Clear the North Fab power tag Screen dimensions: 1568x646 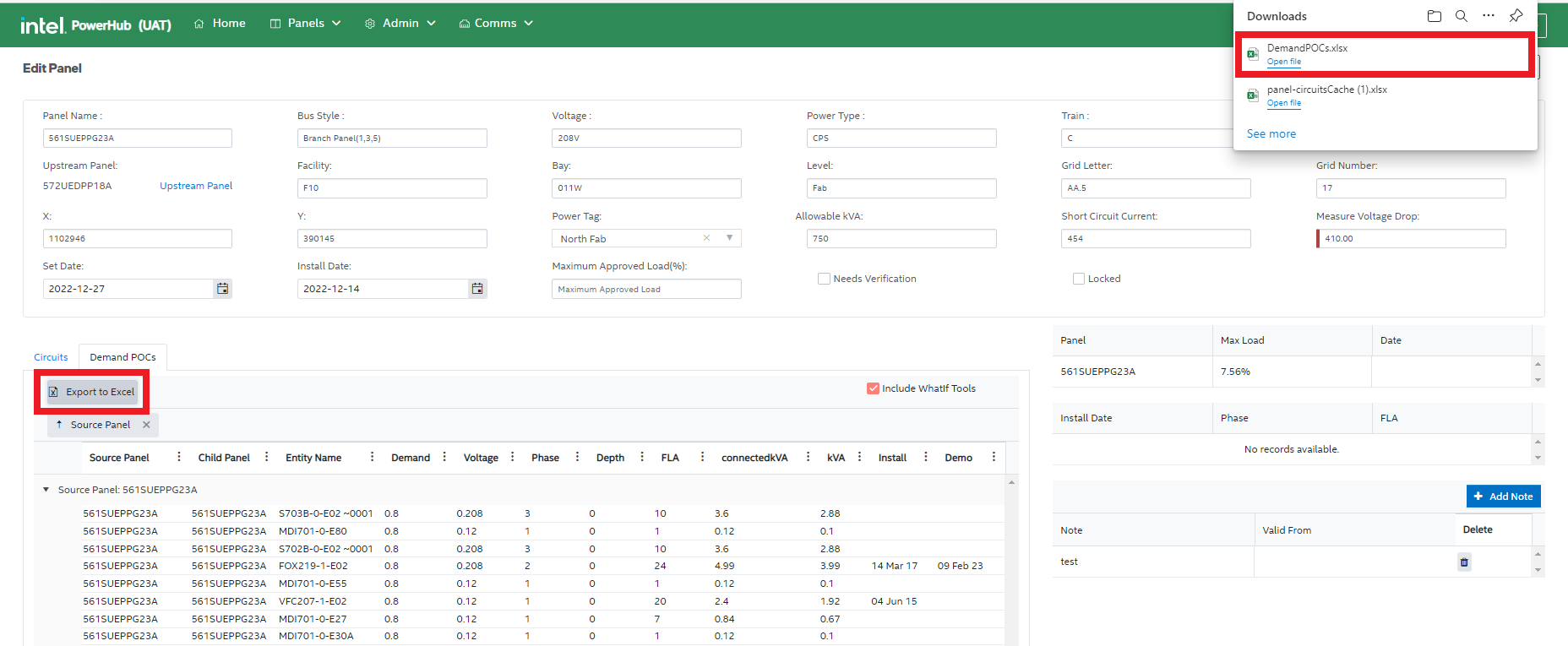[706, 238]
